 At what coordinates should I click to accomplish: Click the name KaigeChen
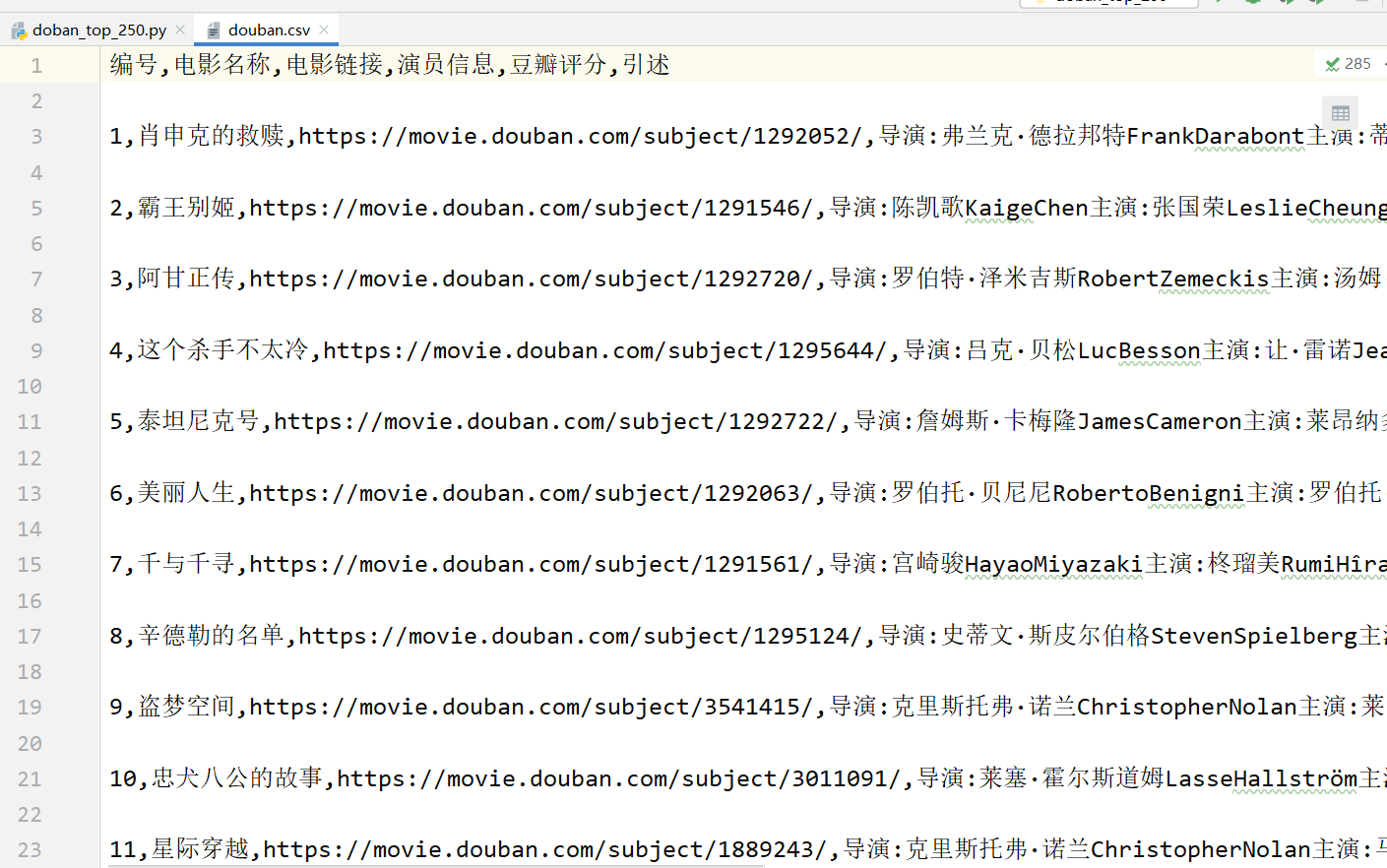1027,208
